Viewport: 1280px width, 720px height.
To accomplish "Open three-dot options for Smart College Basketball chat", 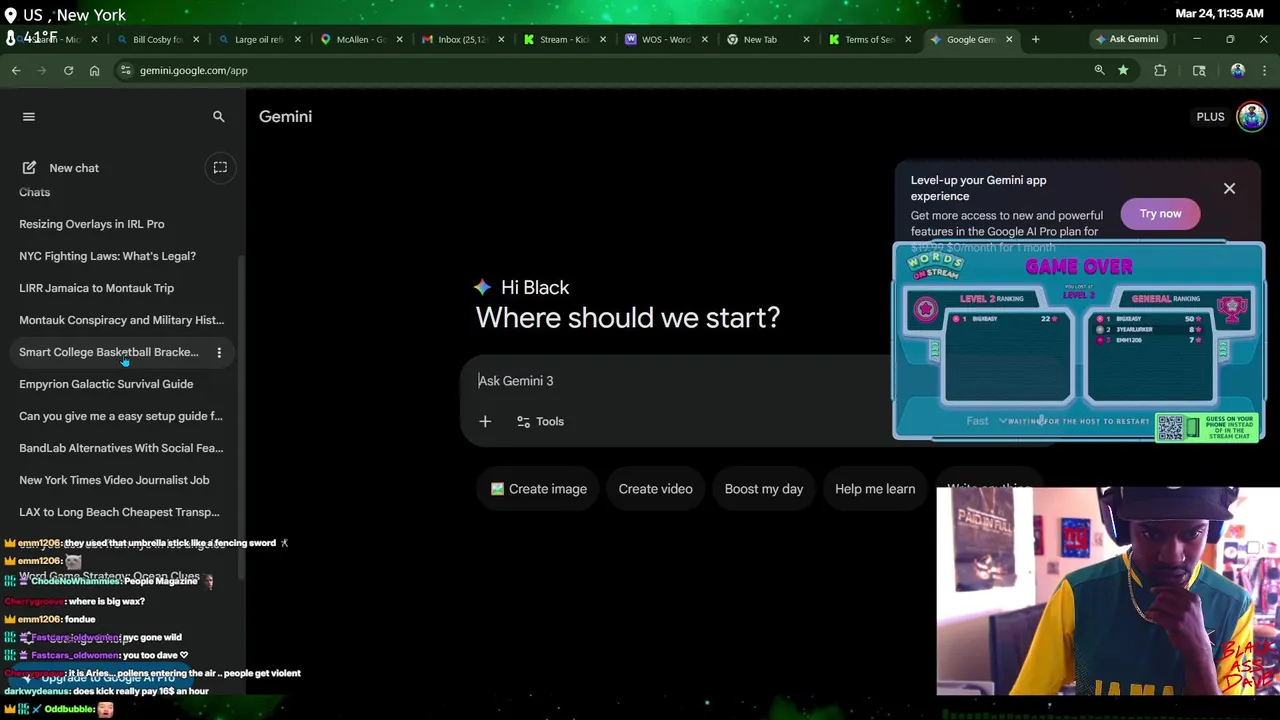I will (x=219, y=352).
